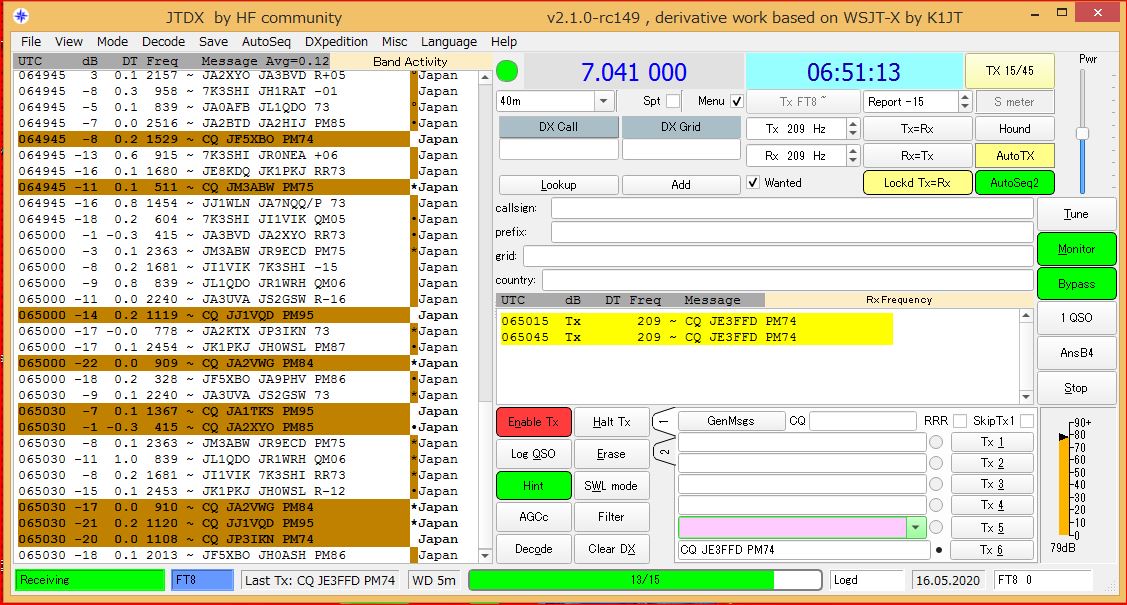This screenshot has width=1127, height=605.
Task: Select message tab 2 bracket
Action: pyautogui.click(x=663, y=453)
